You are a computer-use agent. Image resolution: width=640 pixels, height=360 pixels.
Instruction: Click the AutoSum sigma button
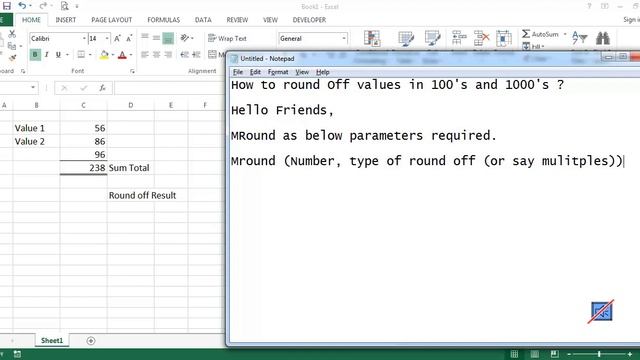click(540, 34)
